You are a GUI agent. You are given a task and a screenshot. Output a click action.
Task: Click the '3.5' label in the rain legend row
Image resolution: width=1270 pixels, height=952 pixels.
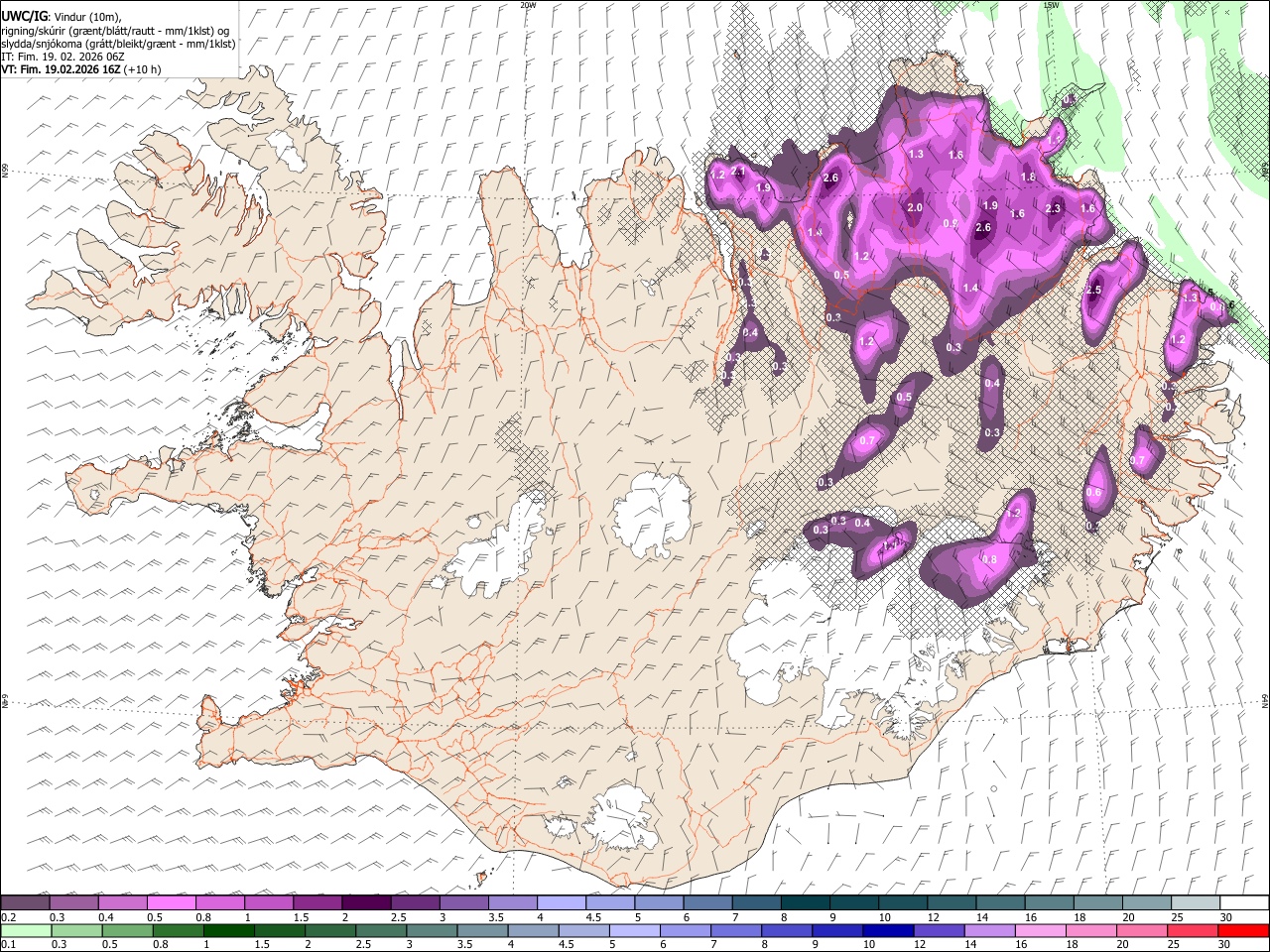(463, 944)
